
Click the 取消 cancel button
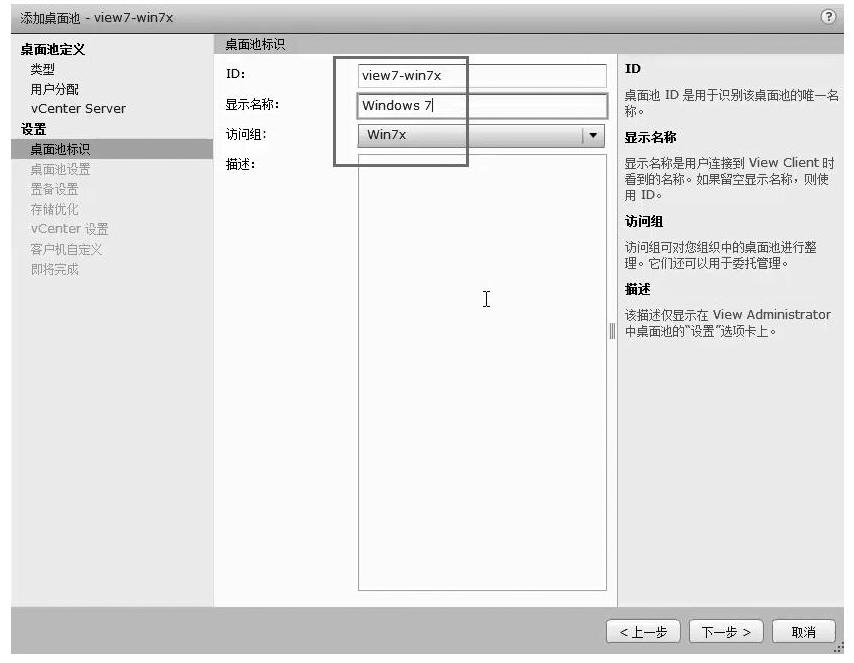(803, 632)
